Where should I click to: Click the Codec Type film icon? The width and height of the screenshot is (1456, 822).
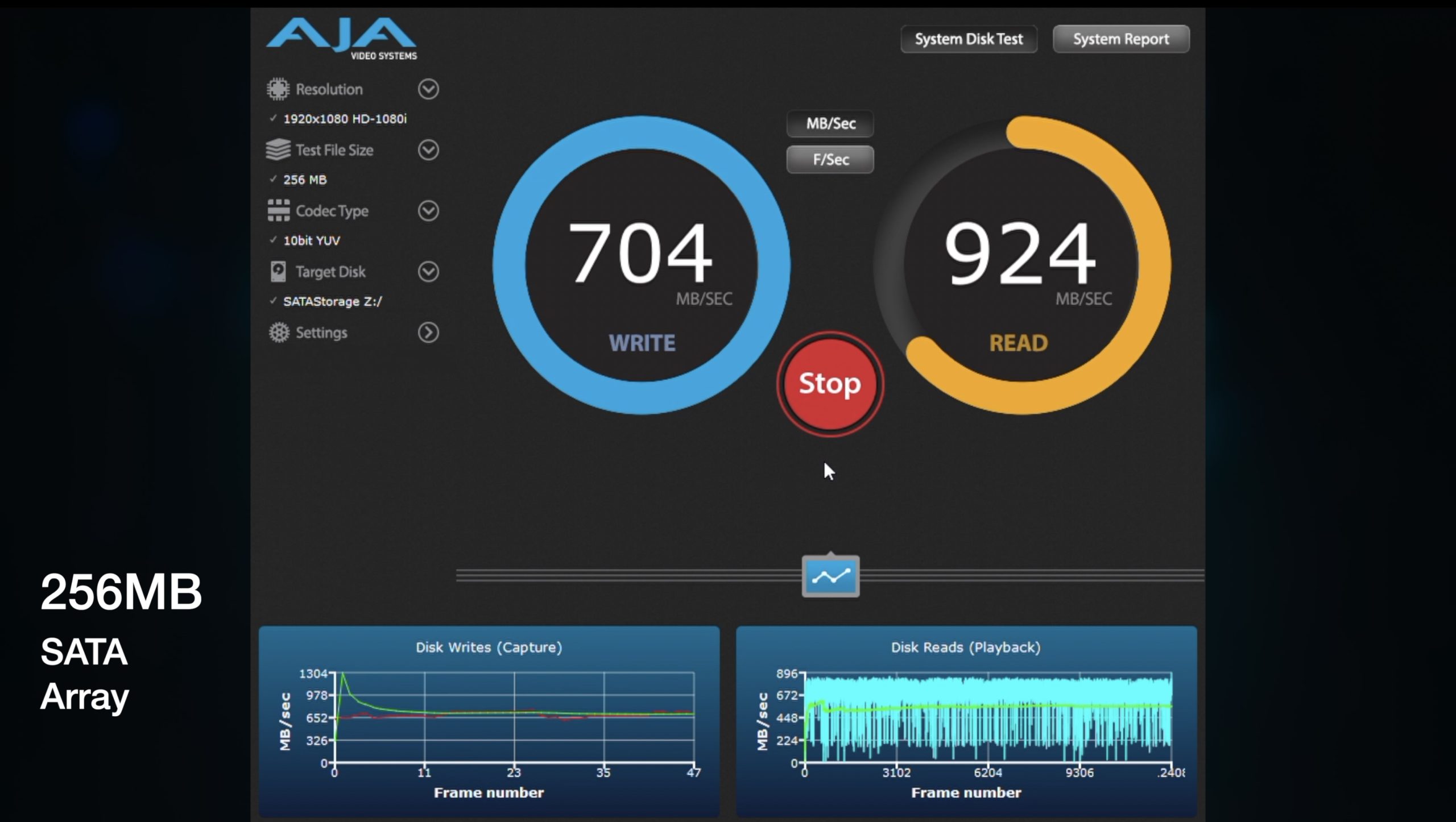(x=278, y=210)
